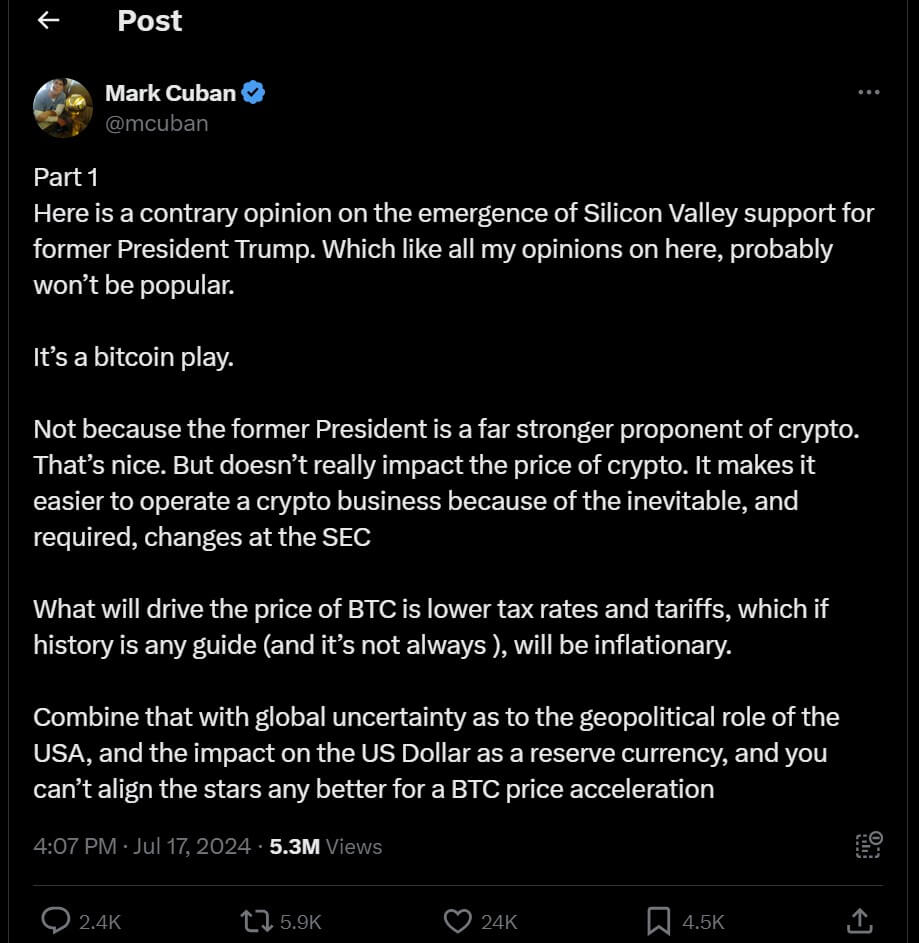Click the reply speech bubble icon
This screenshot has height=943, width=919.
click(x=54, y=920)
